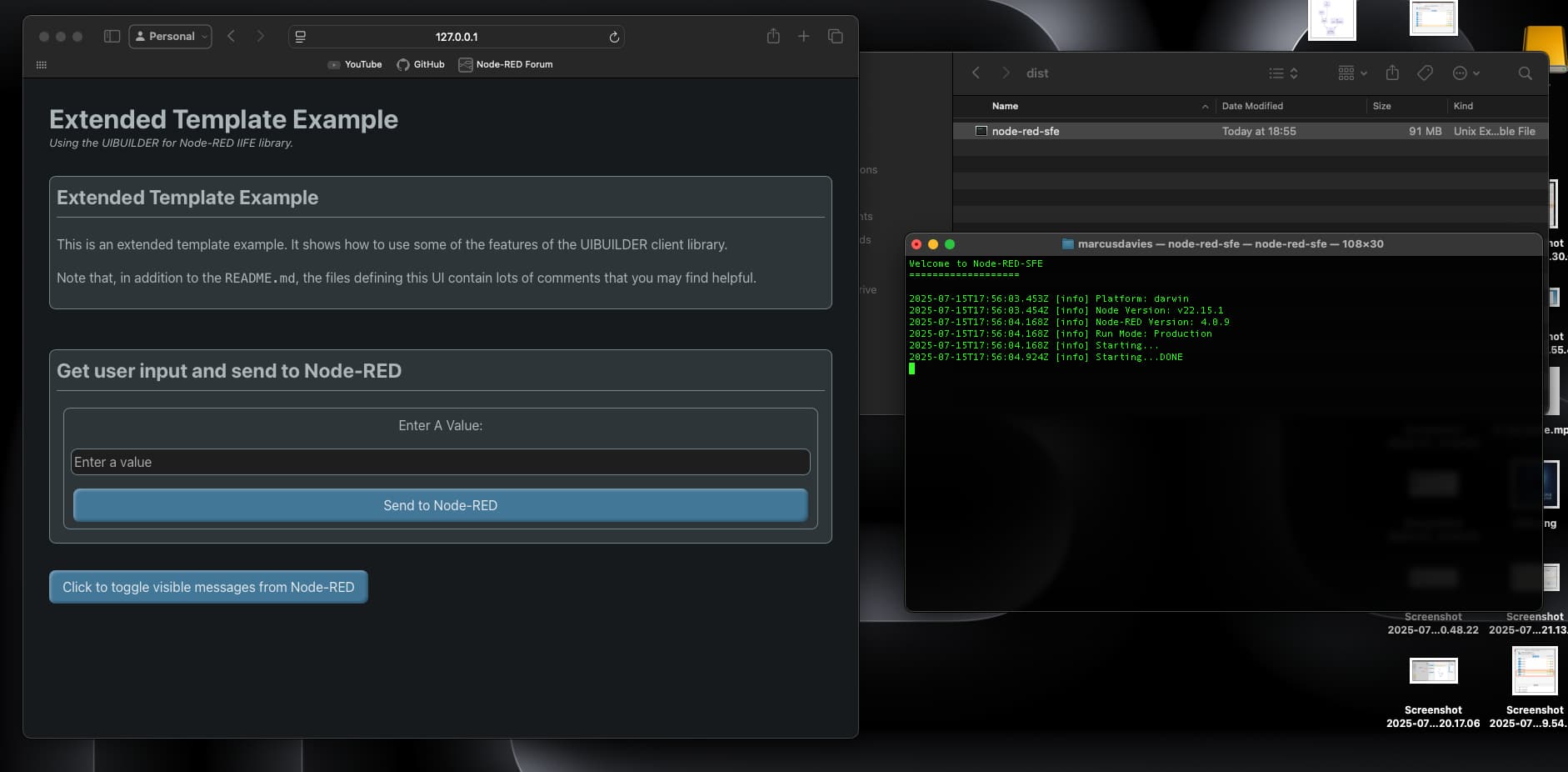
Task: Click the 'Unix Ex...ble File' kind cell
Action: click(x=1494, y=131)
